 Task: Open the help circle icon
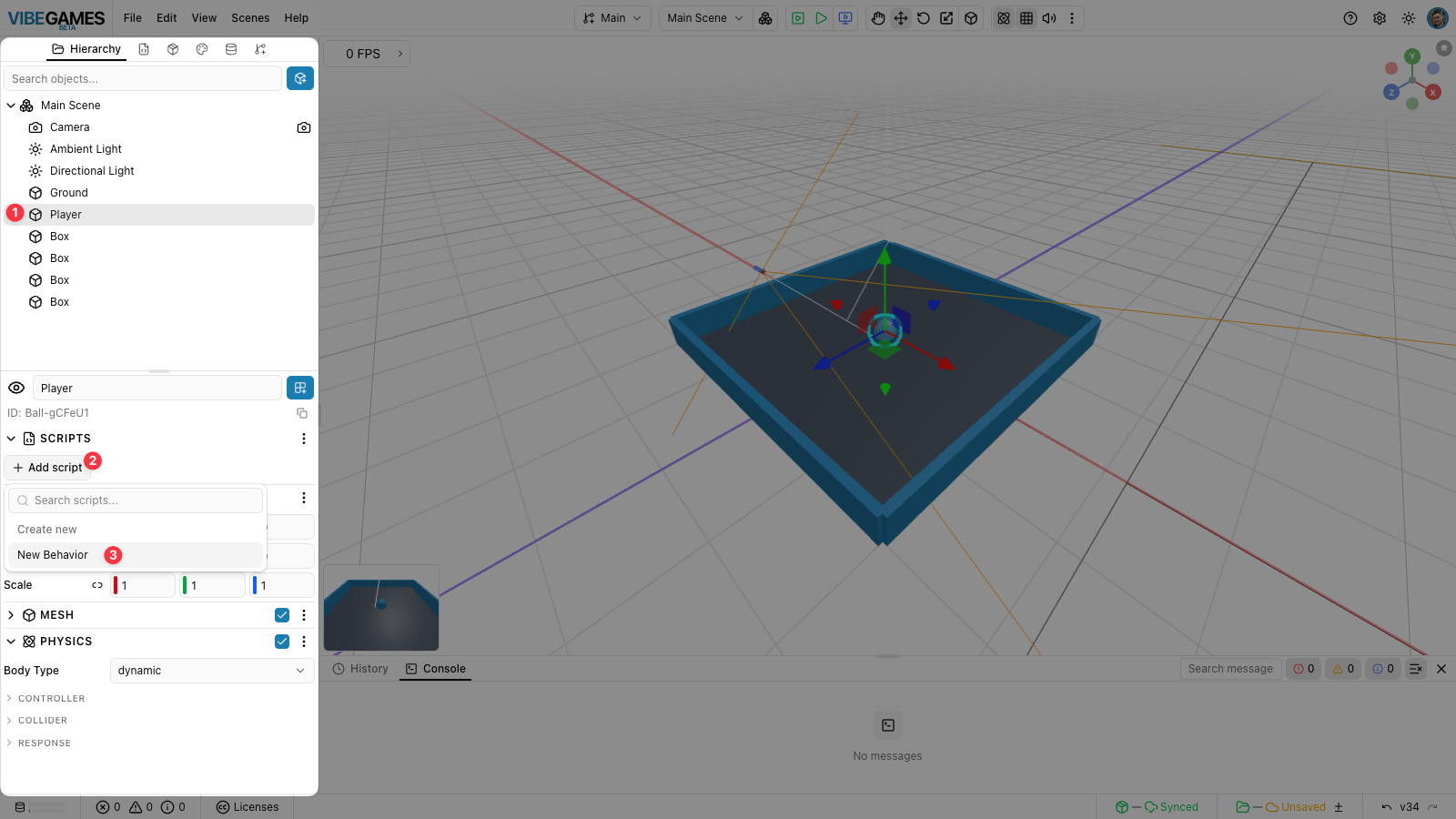pyautogui.click(x=1350, y=18)
